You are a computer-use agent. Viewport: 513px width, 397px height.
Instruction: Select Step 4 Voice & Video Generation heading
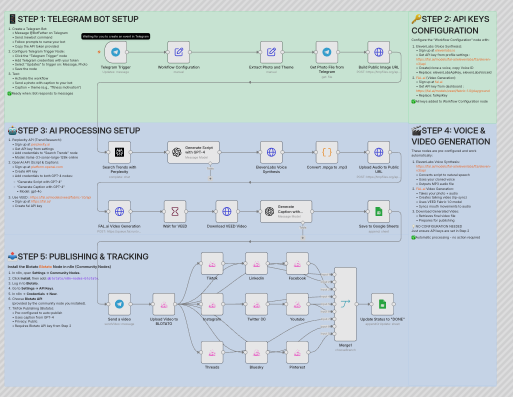[451, 136]
